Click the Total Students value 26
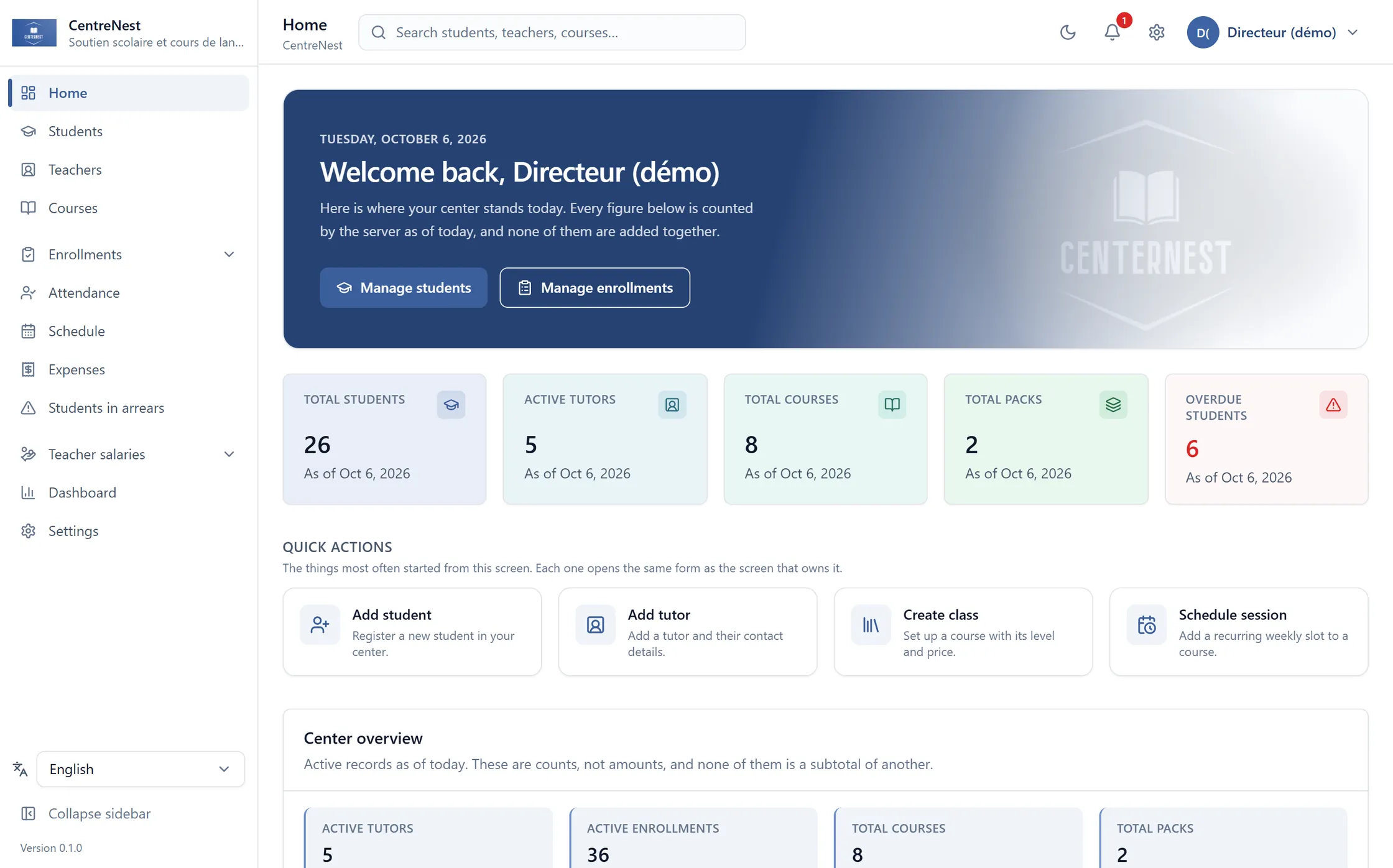The height and width of the screenshot is (868, 1393). pos(317,445)
